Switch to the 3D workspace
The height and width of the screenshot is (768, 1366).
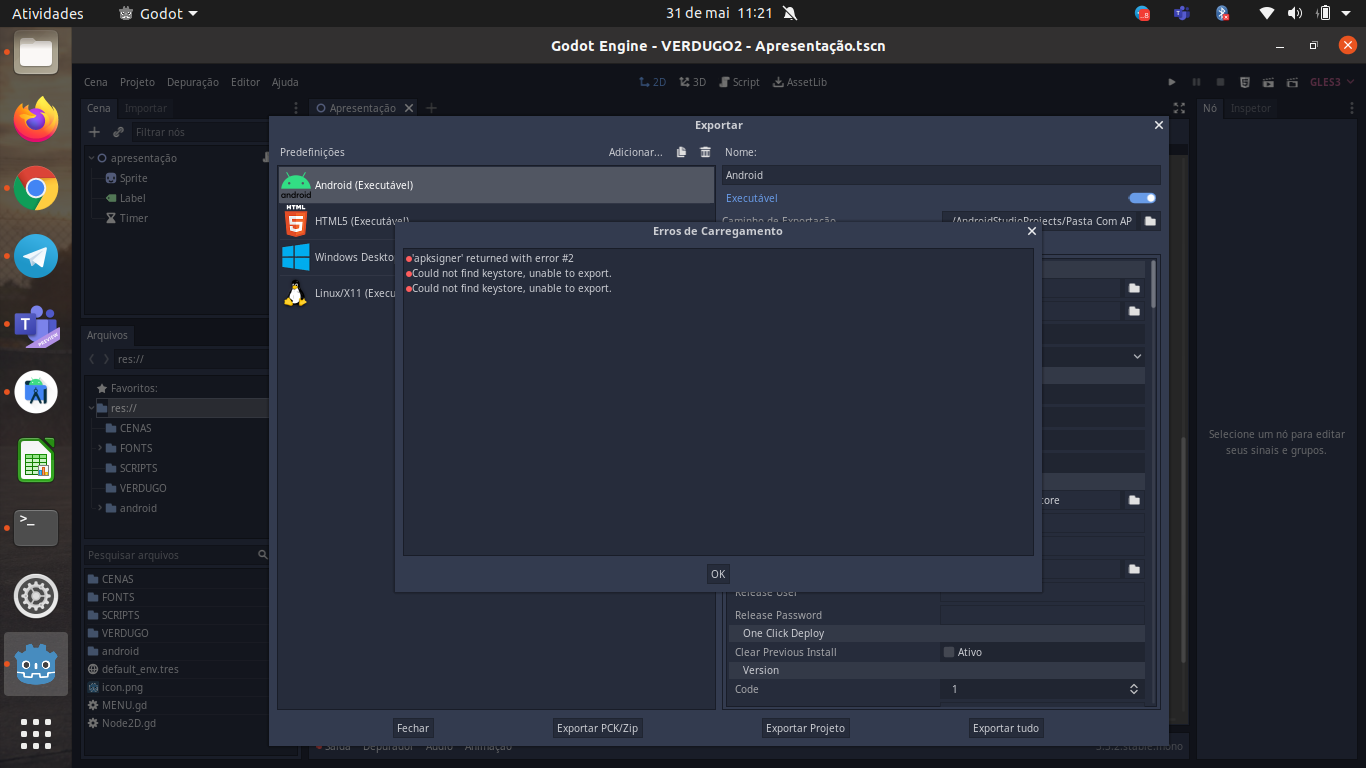pos(692,82)
